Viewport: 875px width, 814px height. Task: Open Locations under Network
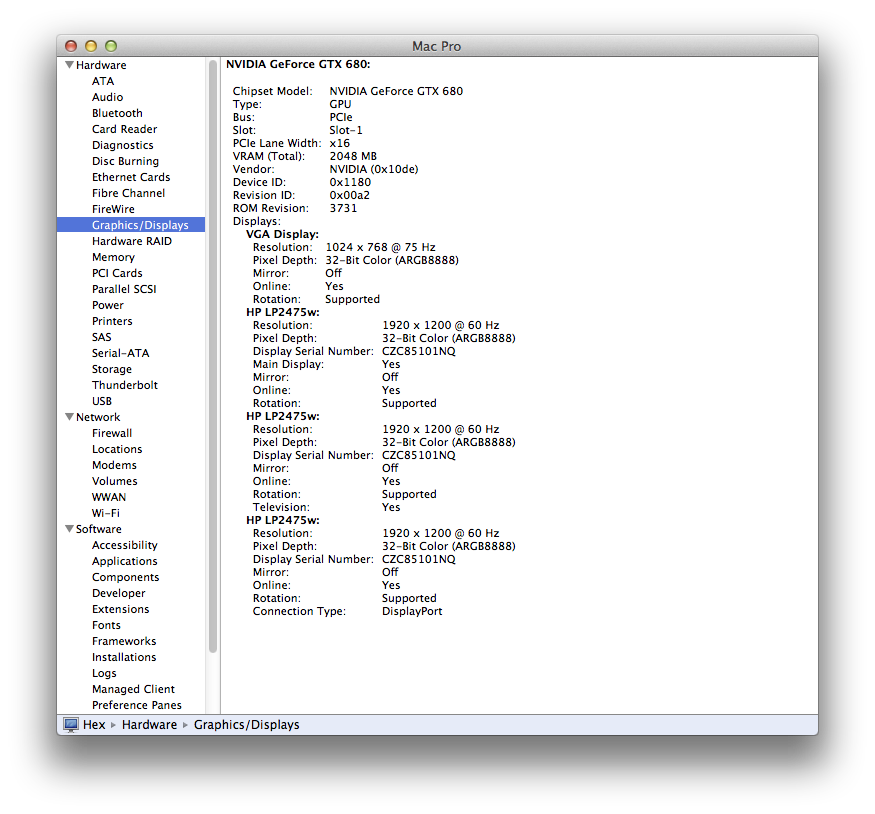point(117,449)
